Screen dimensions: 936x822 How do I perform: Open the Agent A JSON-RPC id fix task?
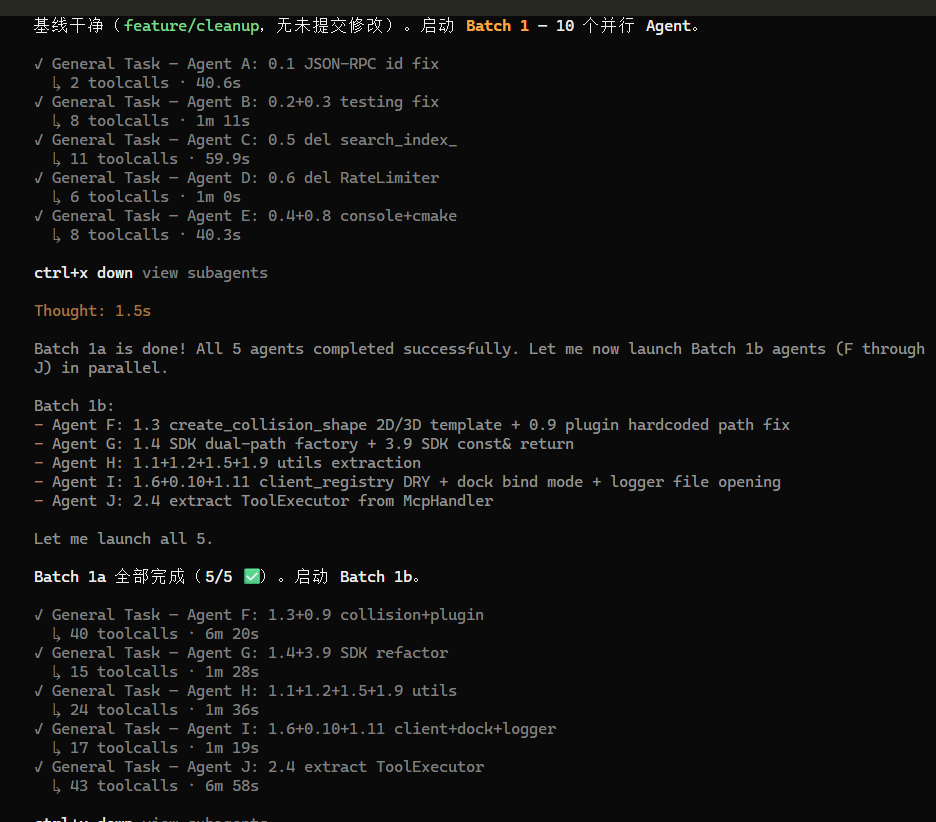click(x=245, y=64)
